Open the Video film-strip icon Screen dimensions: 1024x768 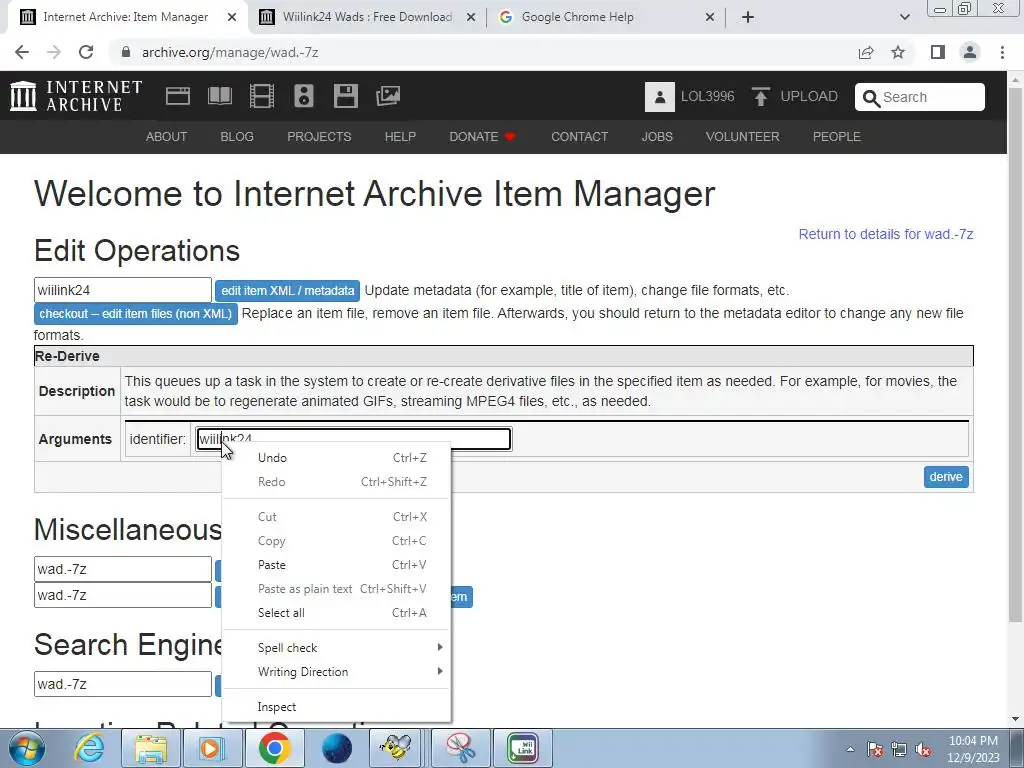pyautogui.click(x=262, y=96)
